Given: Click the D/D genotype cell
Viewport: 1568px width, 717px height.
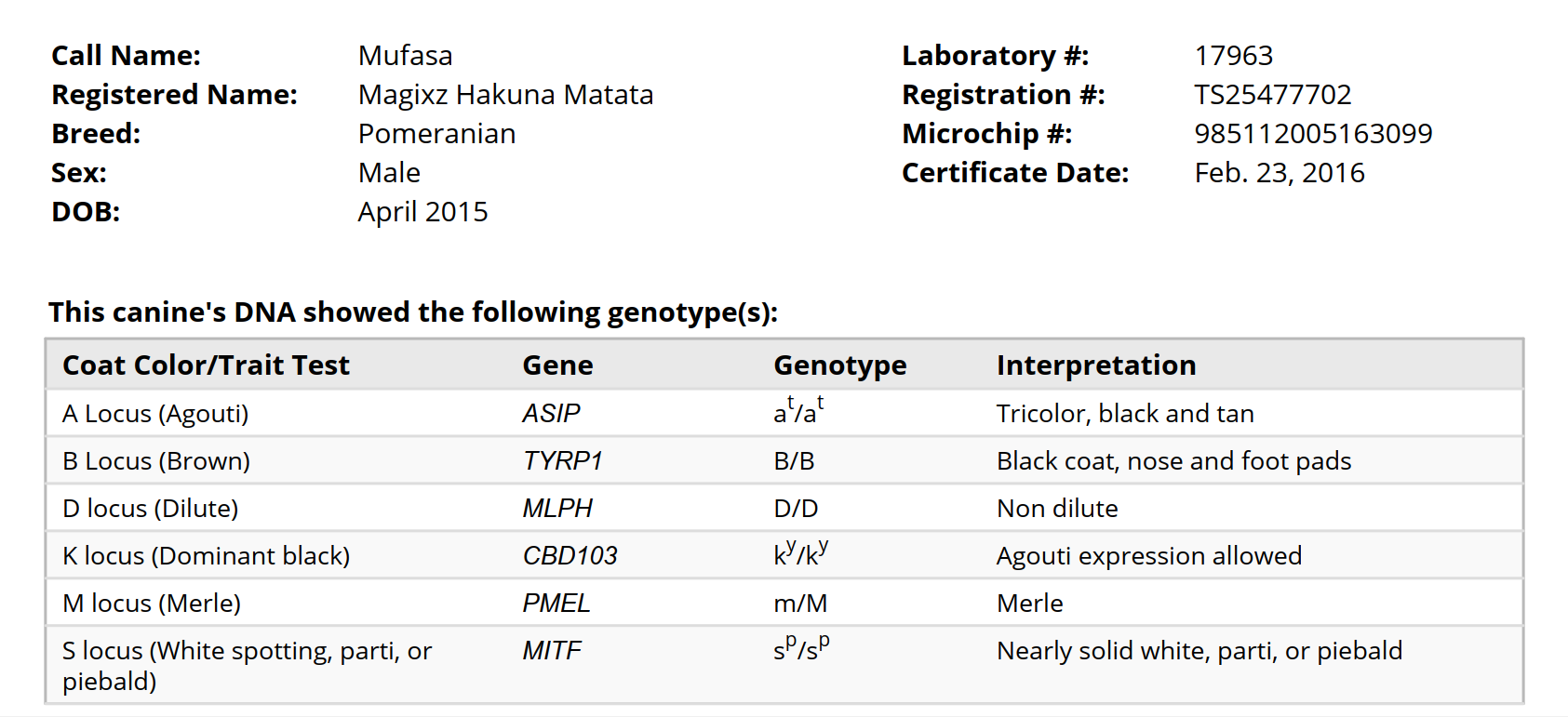Looking at the screenshot, I should point(796,509).
